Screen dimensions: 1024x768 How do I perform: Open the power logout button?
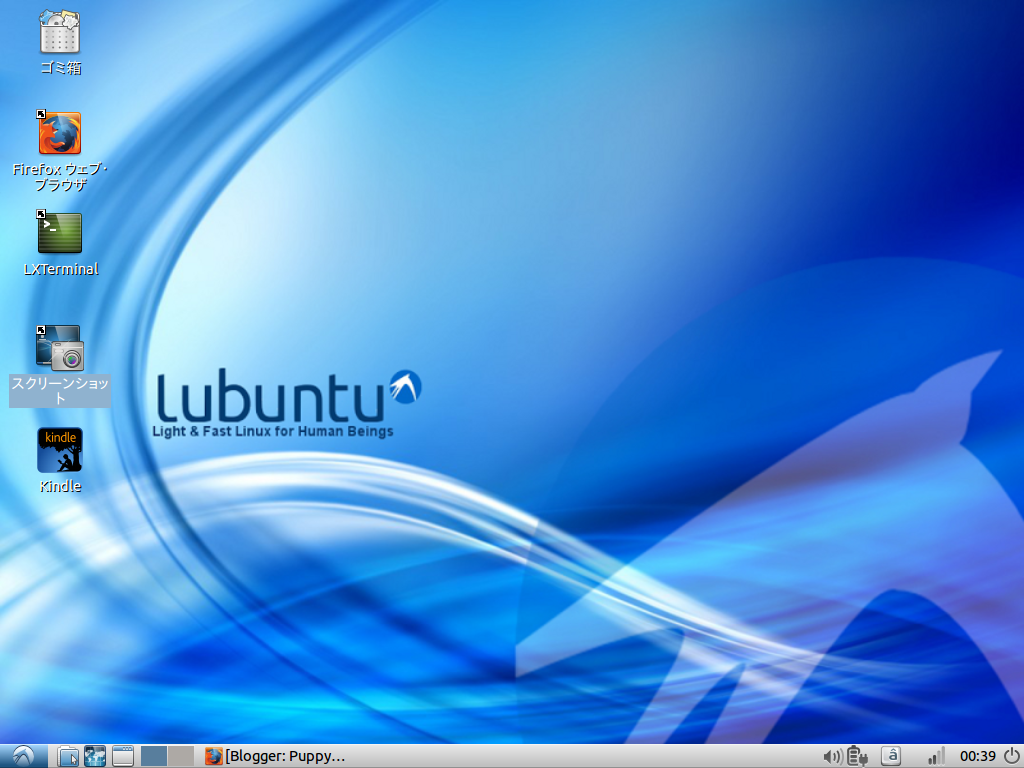click(1012, 756)
